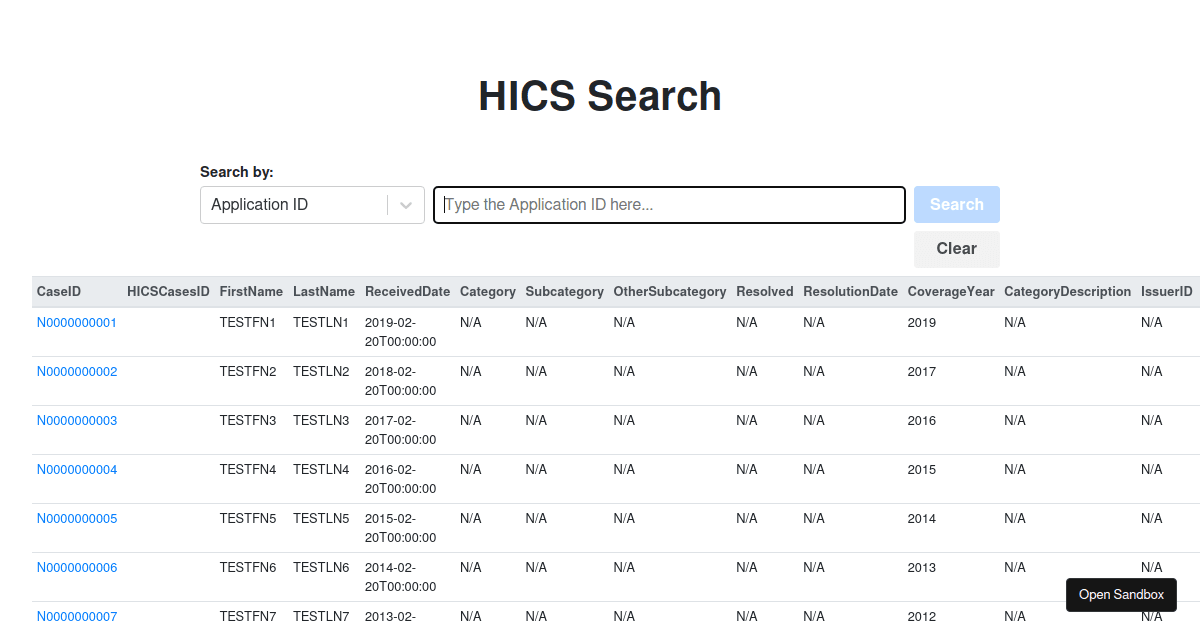Focus the Application ID search input
The width and height of the screenshot is (1200, 630).
pyautogui.click(x=669, y=205)
